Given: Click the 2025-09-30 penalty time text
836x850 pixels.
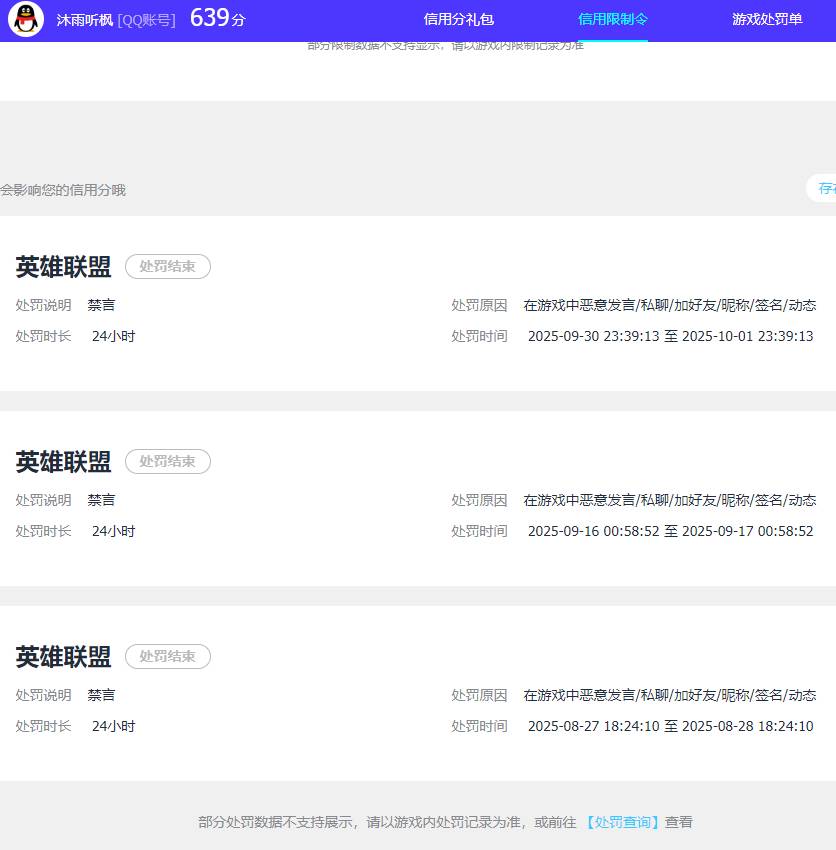Looking at the screenshot, I should tap(671, 336).
